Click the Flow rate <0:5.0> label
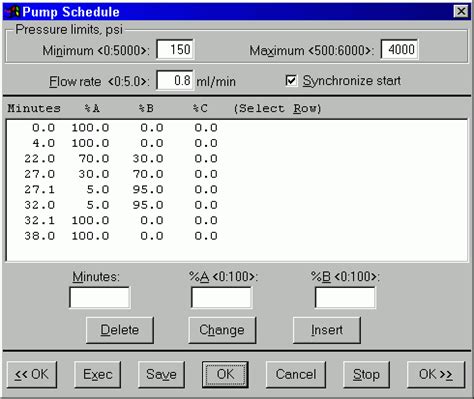The height and width of the screenshot is (399, 474). [x=99, y=81]
